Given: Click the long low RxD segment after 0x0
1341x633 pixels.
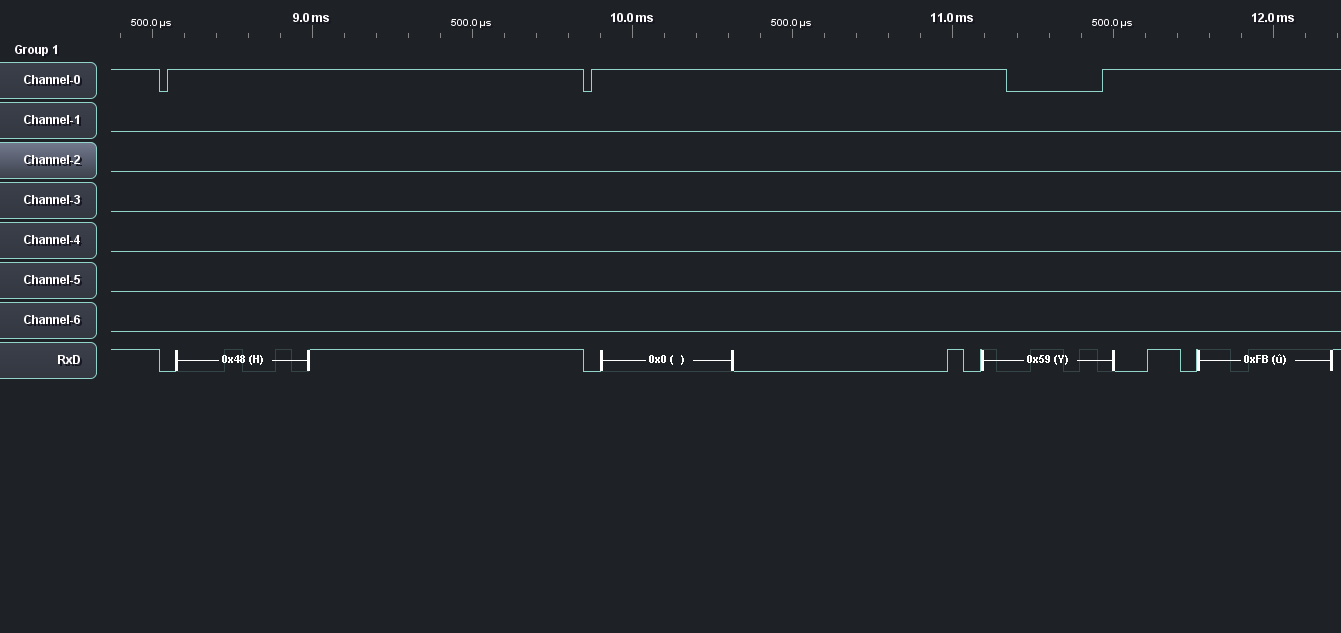Looking at the screenshot, I should click(x=840, y=369).
